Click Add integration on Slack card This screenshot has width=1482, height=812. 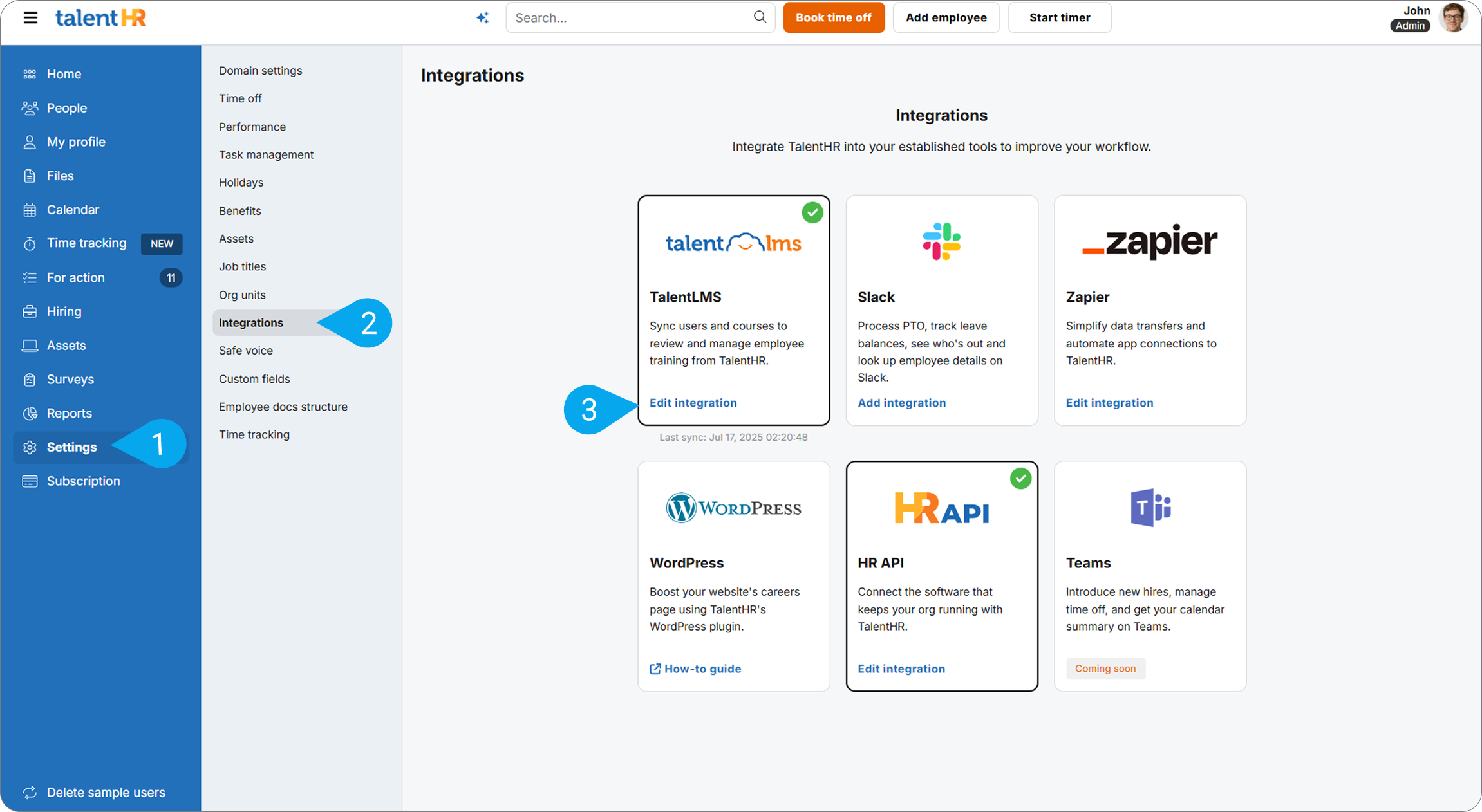pyautogui.click(x=902, y=403)
